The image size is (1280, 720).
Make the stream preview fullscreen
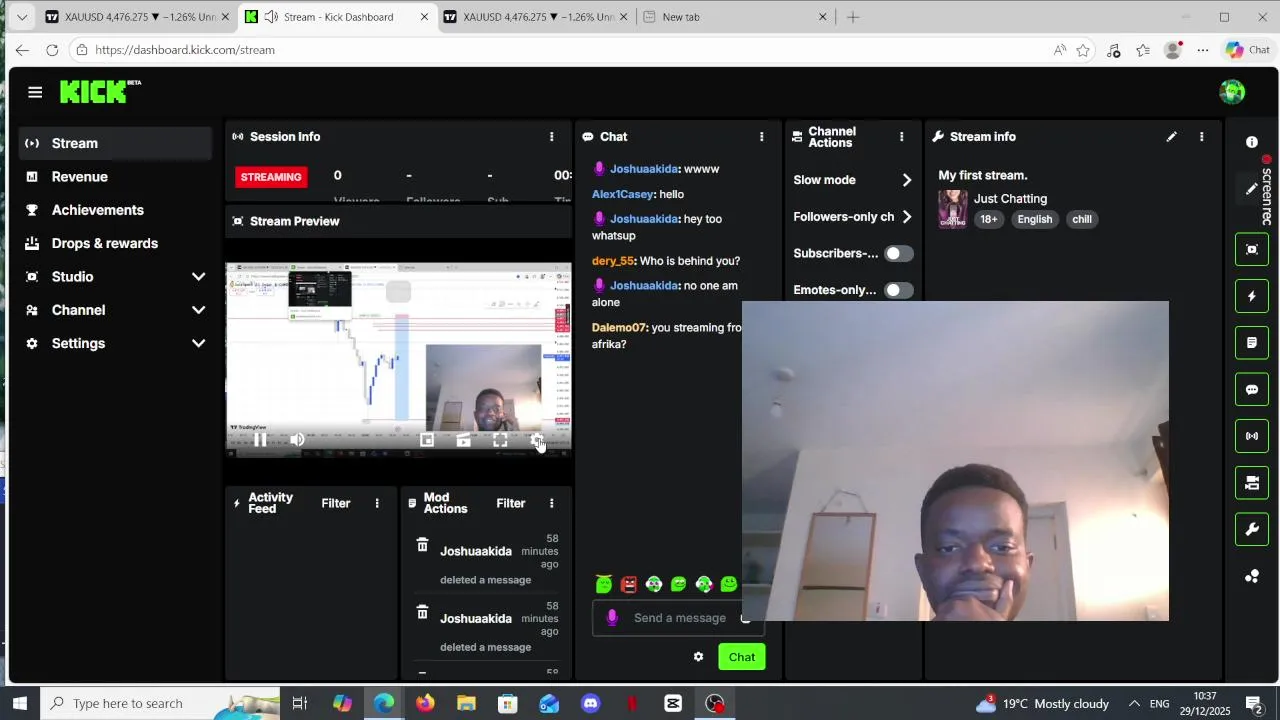(x=500, y=440)
